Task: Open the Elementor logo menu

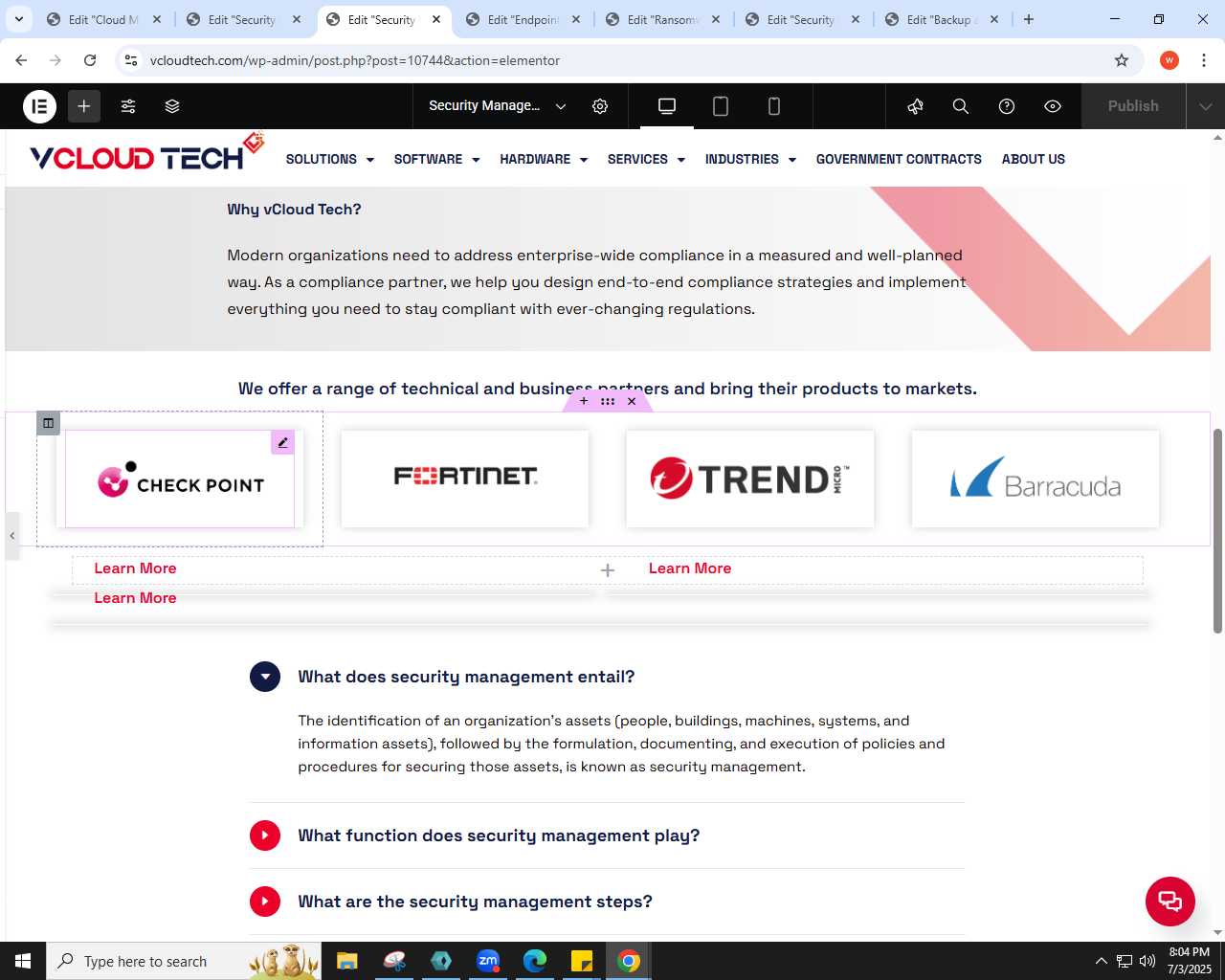Action: click(x=39, y=106)
